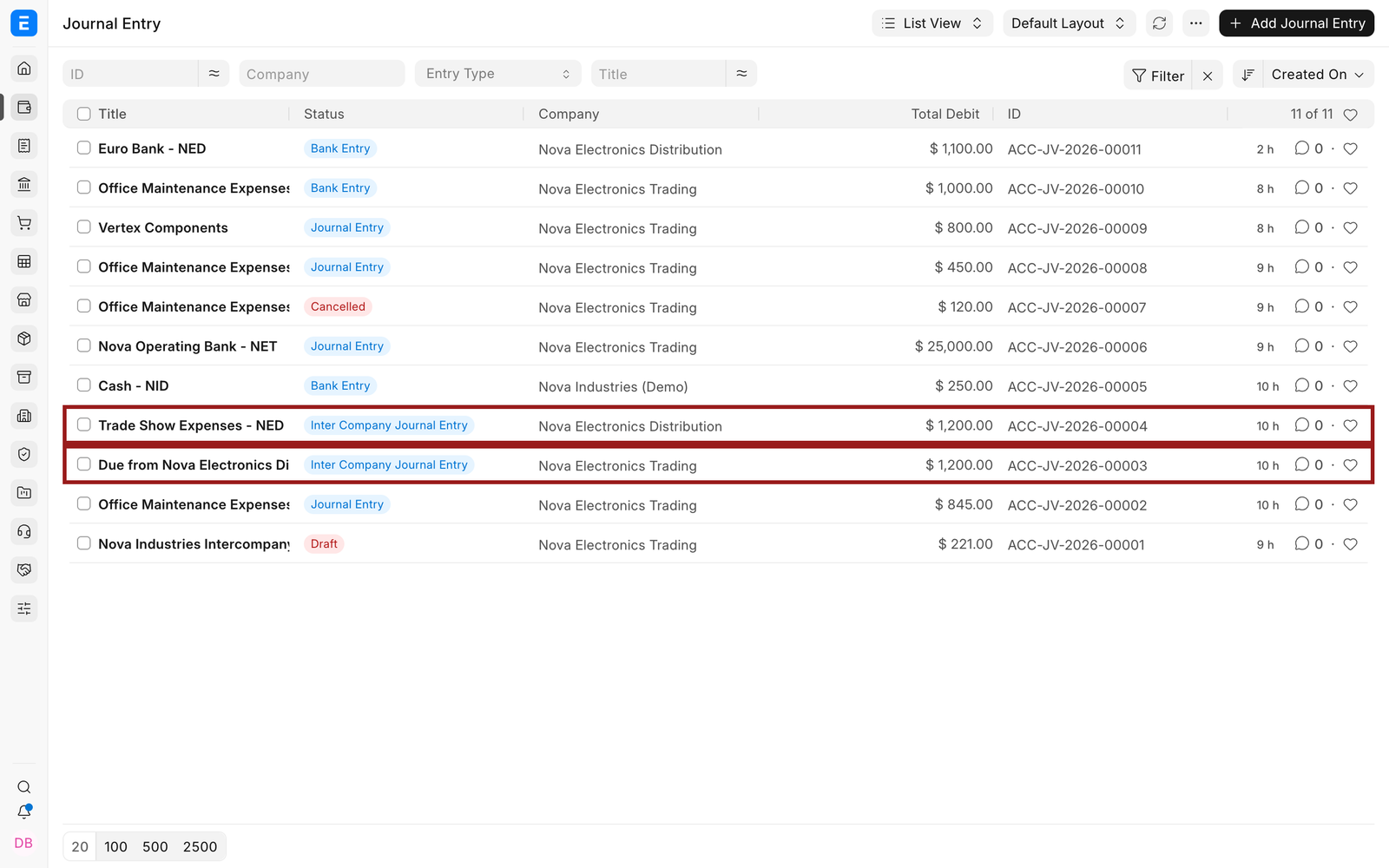The height and width of the screenshot is (868, 1389).
Task: Open the Filter button
Action: (x=1158, y=76)
